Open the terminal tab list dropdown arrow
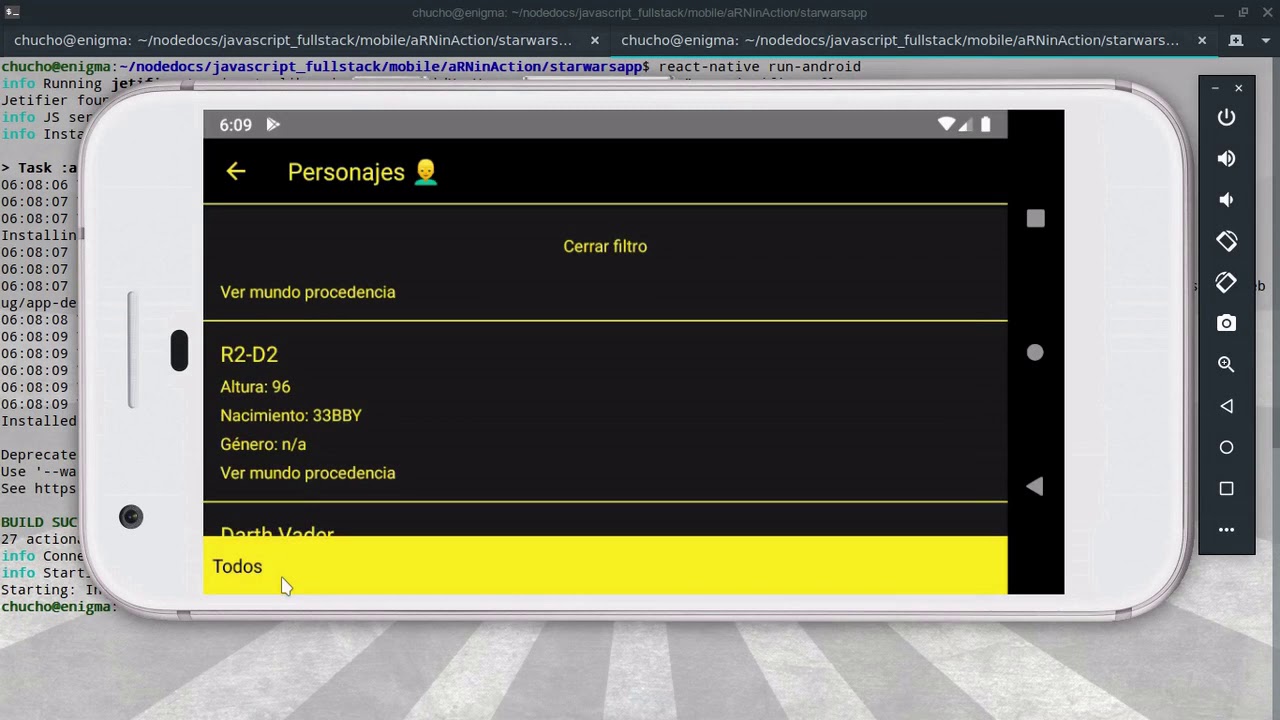This screenshot has width=1280, height=720. click(x=1265, y=40)
